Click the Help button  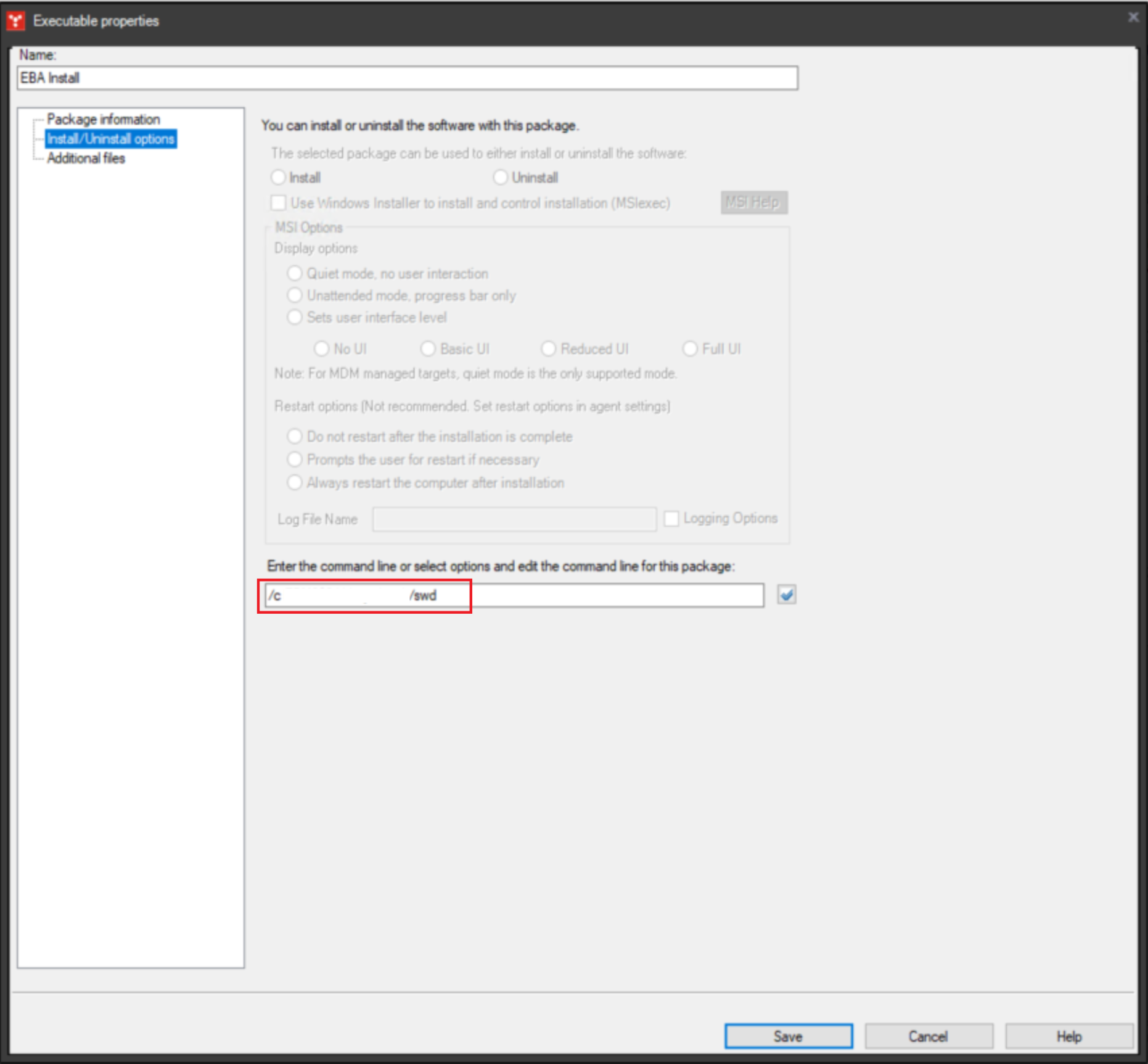1068,1037
